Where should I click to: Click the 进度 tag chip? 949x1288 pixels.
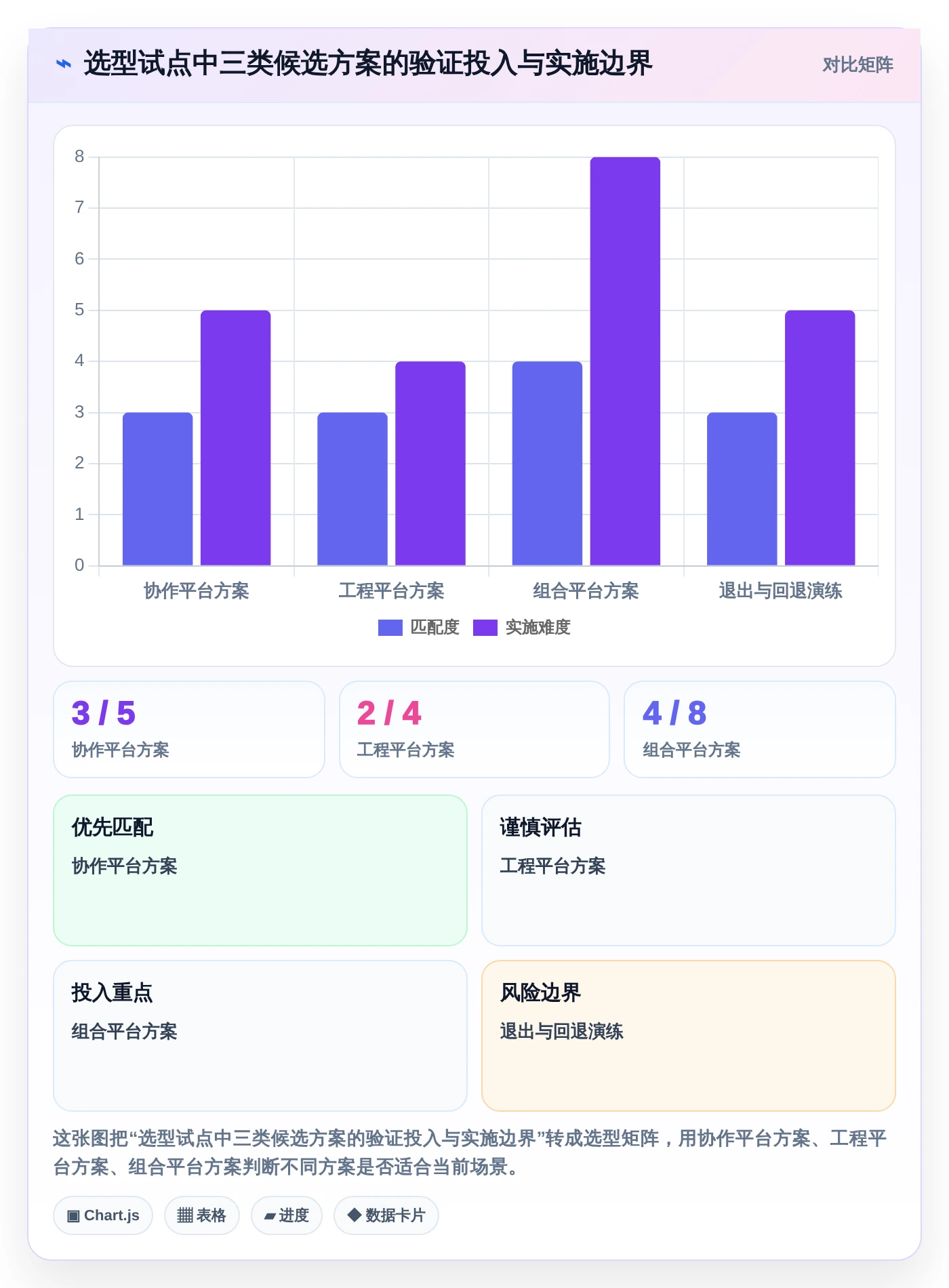point(287,1215)
